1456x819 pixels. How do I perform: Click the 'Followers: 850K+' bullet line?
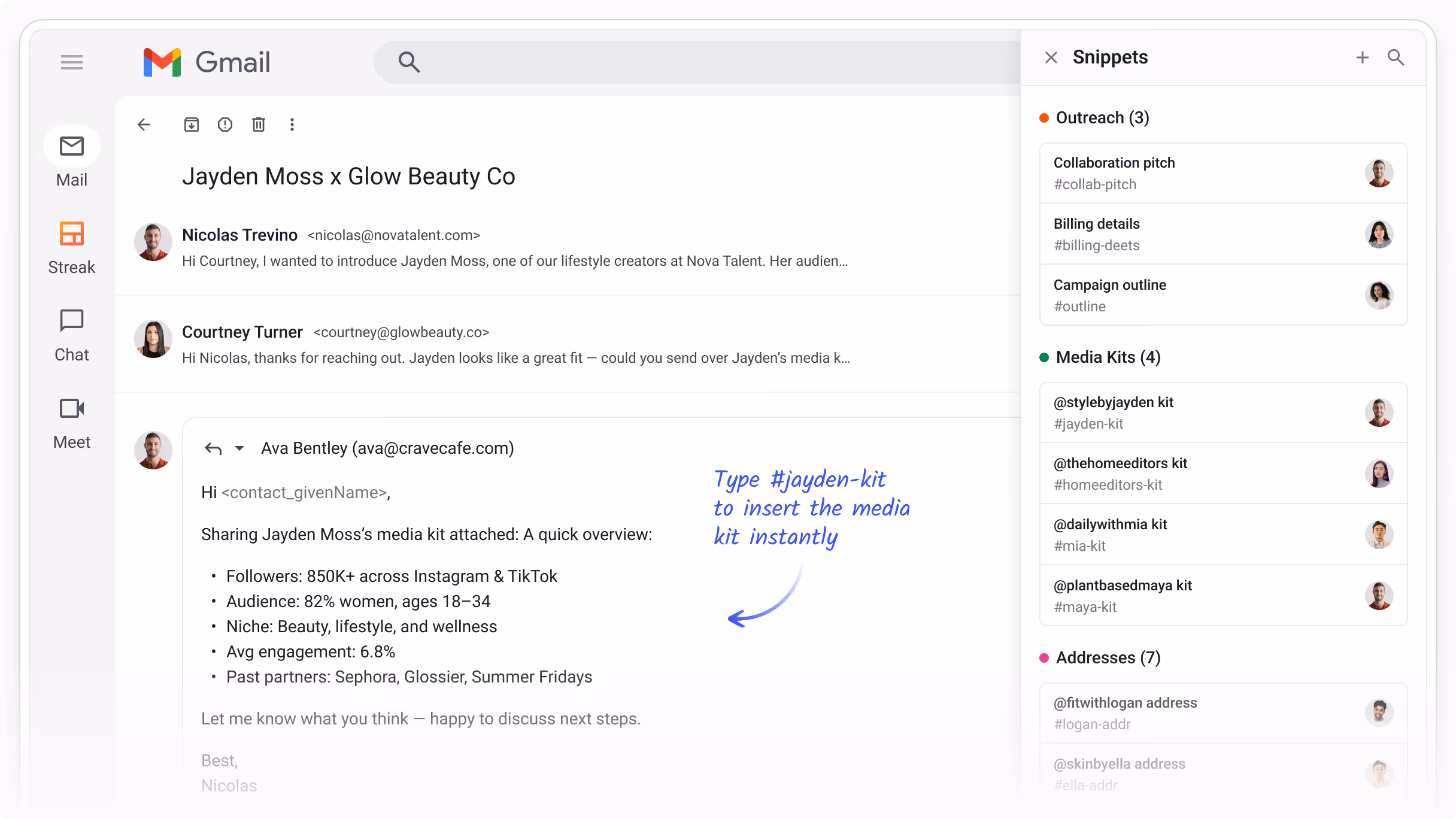pyautogui.click(x=392, y=577)
